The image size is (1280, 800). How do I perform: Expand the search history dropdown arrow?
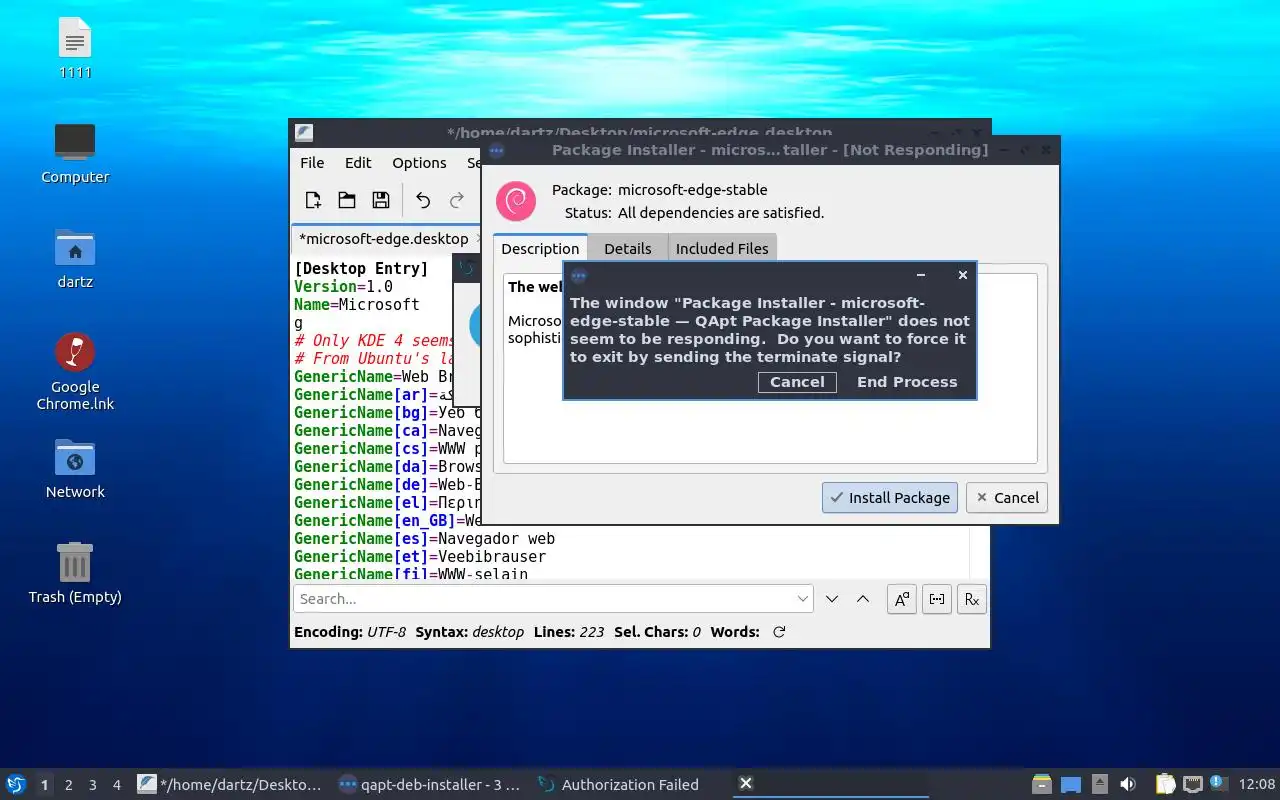tap(803, 599)
